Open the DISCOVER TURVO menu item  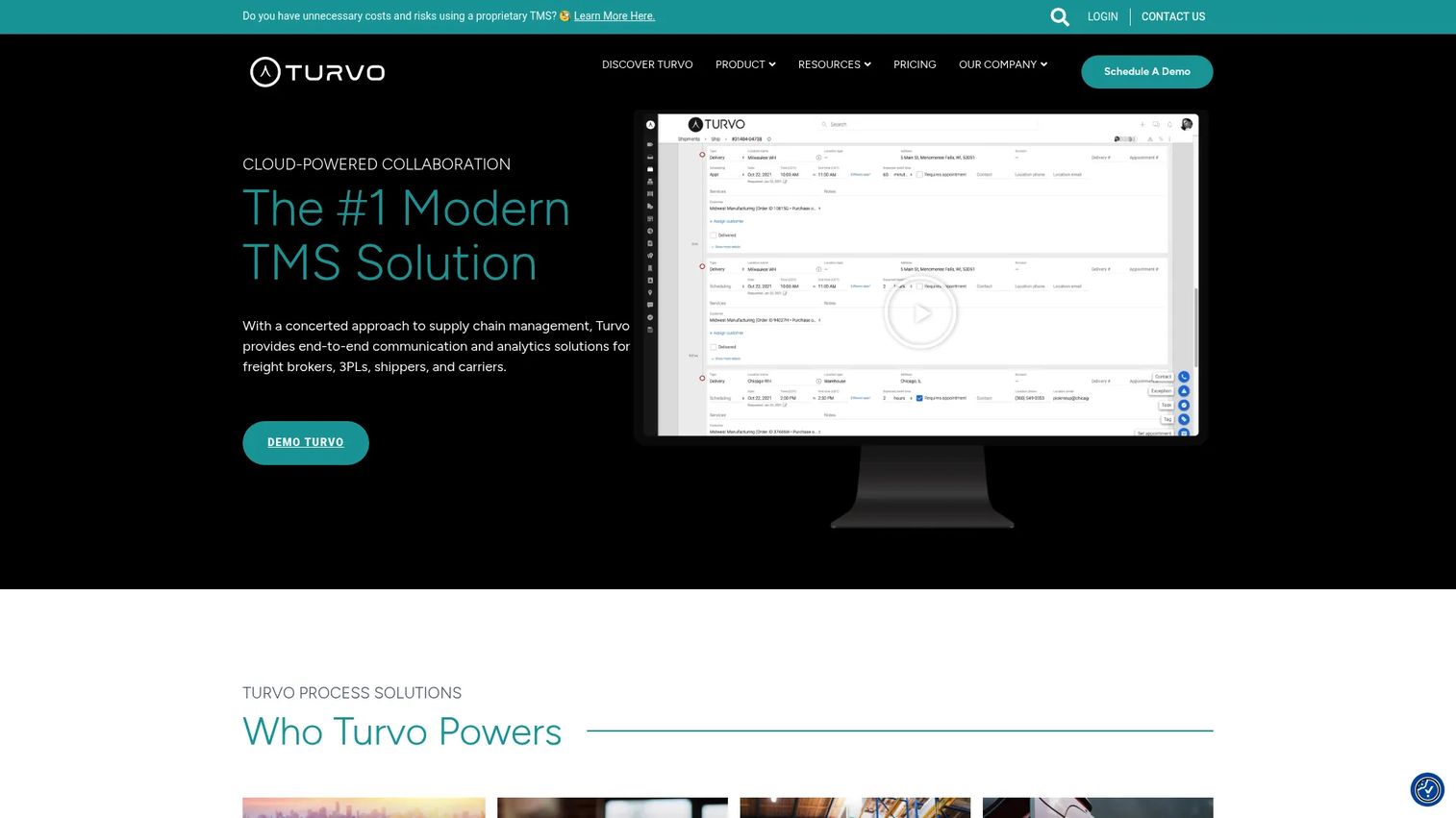647,64
